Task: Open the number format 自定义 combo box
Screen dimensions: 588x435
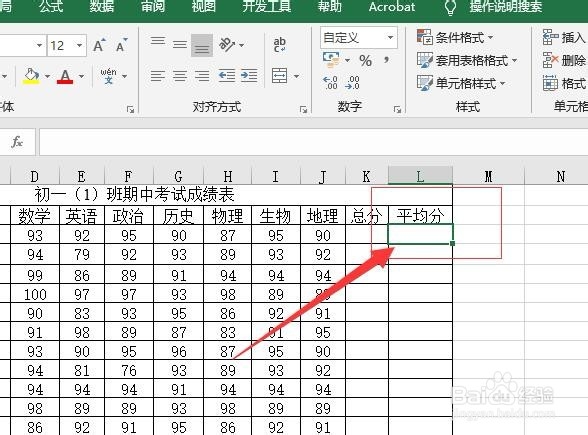Action: coord(358,38)
